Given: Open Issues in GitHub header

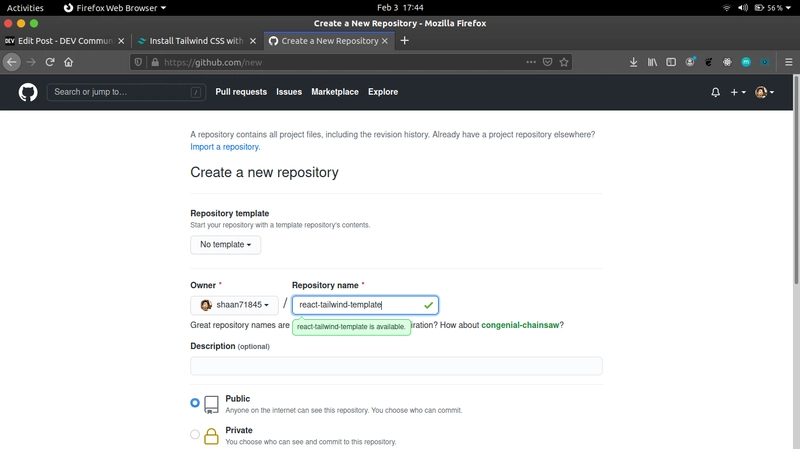Looking at the screenshot, I should [x=289, y=92].
